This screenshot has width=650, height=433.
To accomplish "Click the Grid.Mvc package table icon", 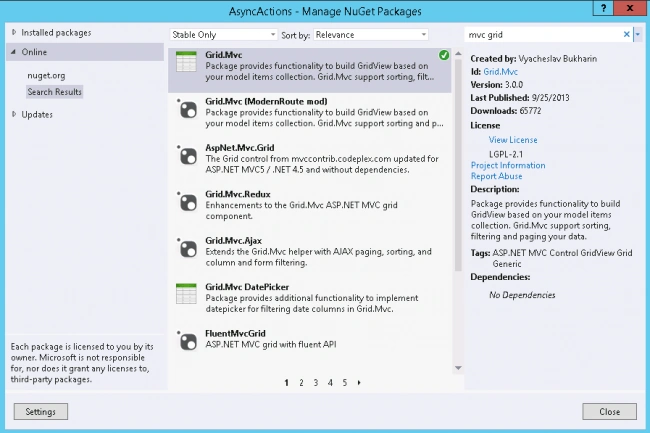I will 186,61.
